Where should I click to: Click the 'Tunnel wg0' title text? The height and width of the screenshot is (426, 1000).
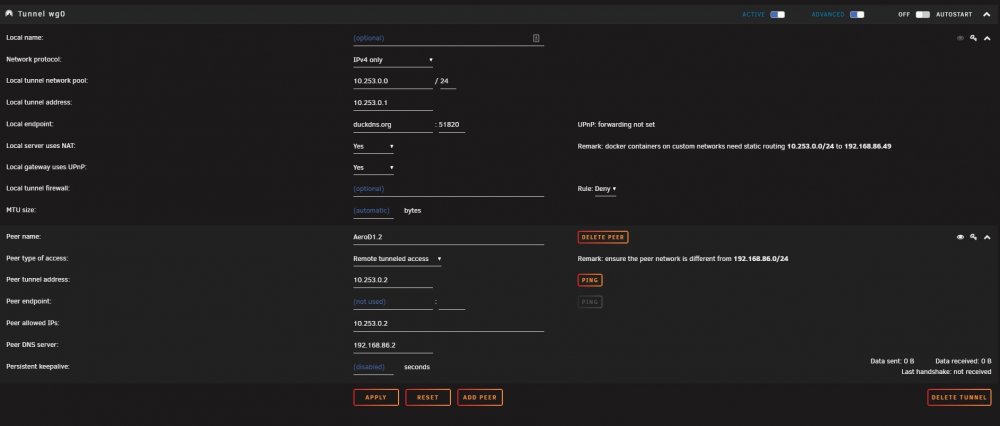pos(41,14)
